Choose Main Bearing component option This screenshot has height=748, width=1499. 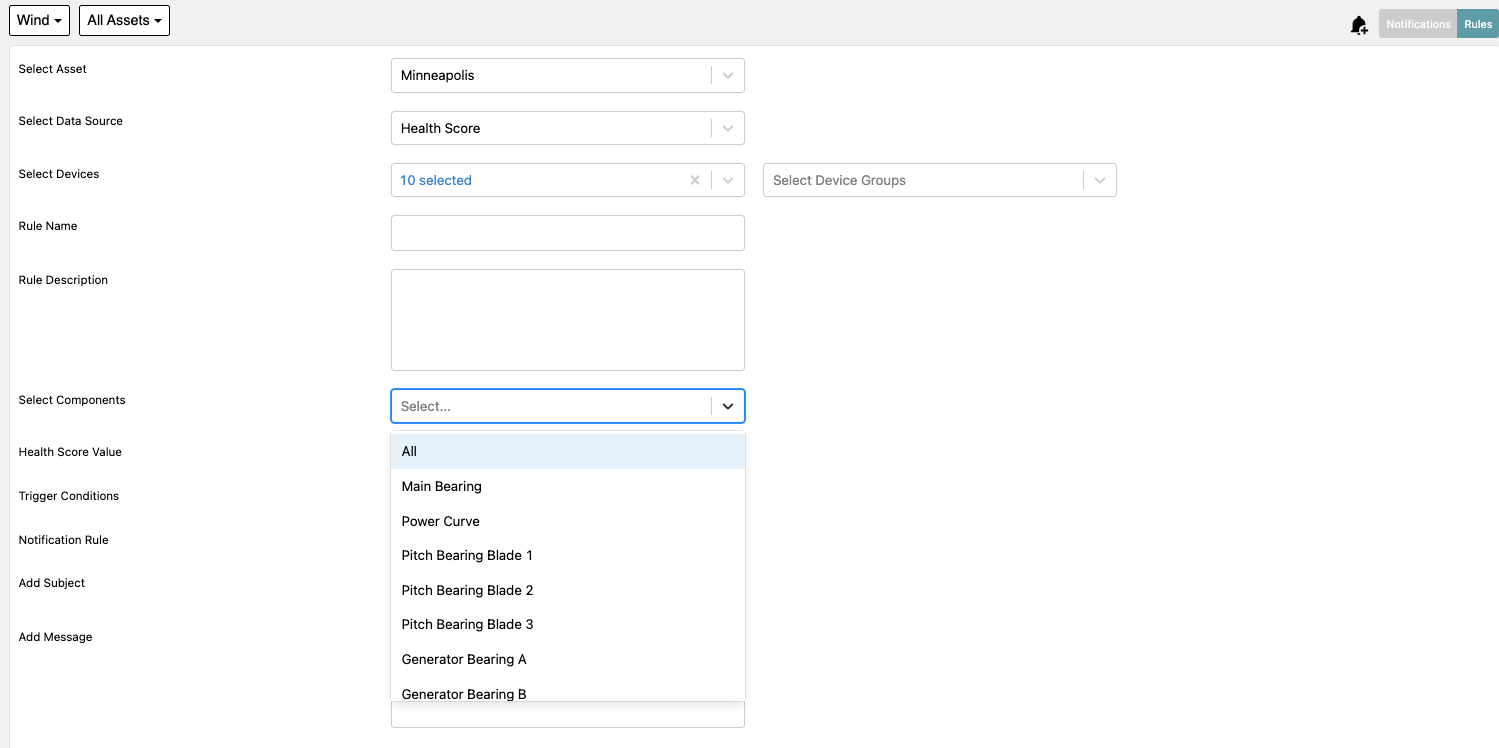click(x=568, y=486)
